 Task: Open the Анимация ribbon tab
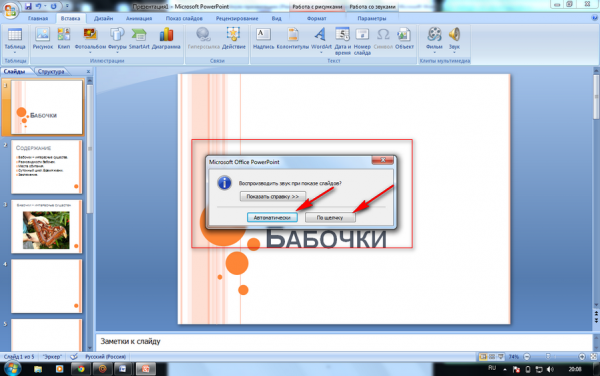tap(139, 18)
